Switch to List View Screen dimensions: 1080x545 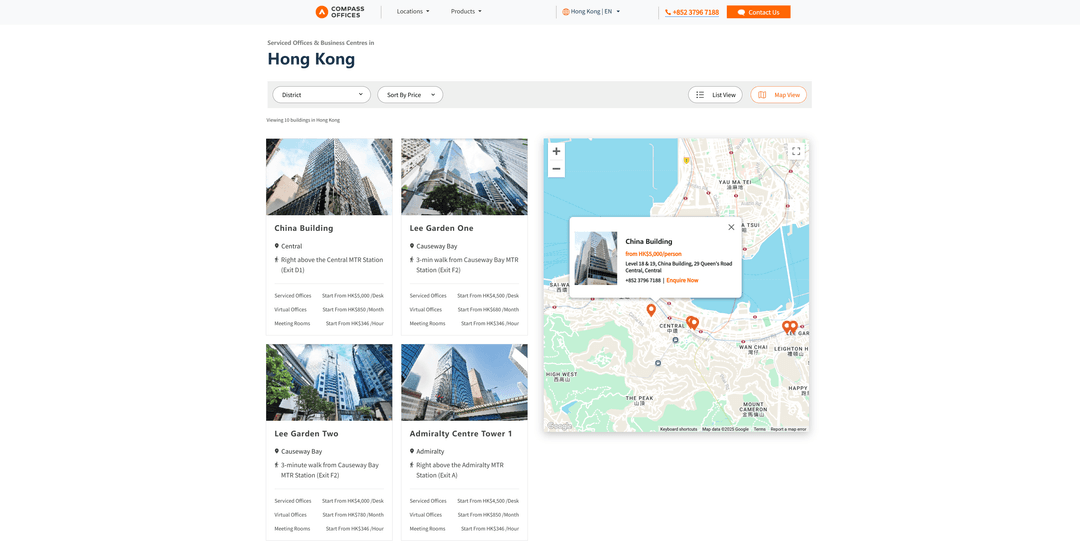click(x=715, y=95)
